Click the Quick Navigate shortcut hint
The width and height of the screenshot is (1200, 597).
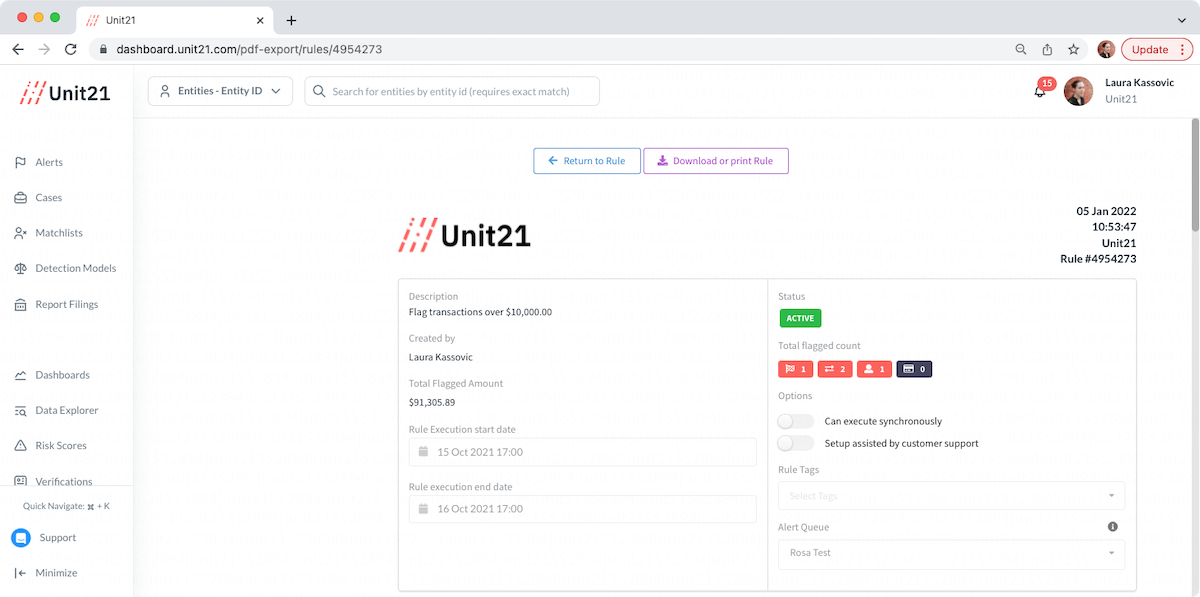click(x=66, y=506)
